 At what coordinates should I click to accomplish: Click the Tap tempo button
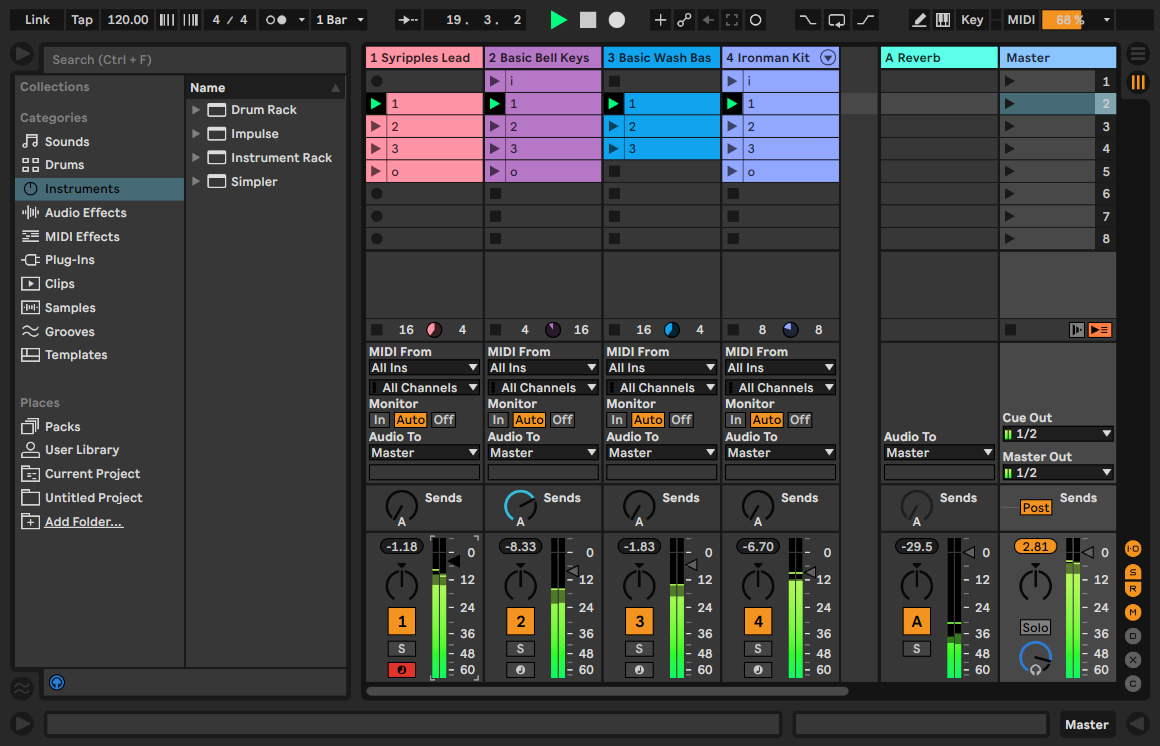[82, 20]
